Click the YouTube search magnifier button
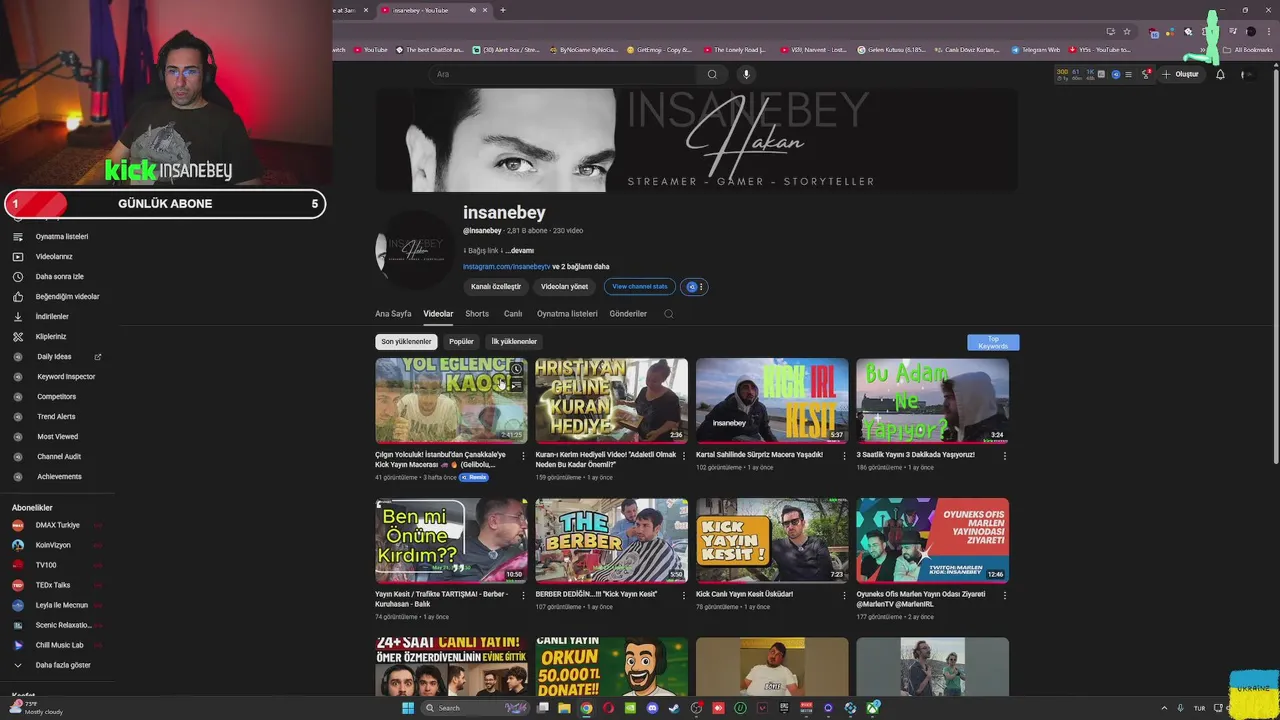The width and height of the screenshot is (1280, 720). [712, 74]
